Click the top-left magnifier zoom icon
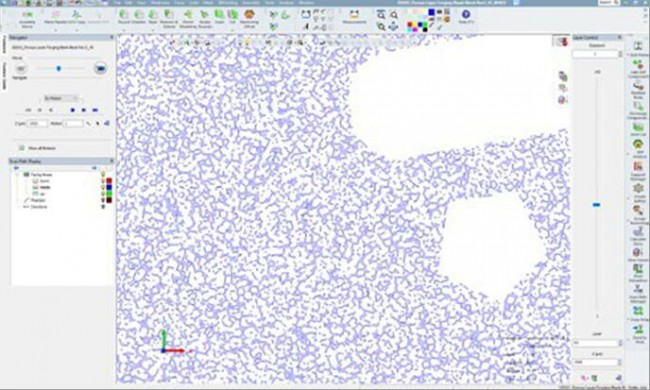The height and width of the screenshot is (390, 650). tap(380, 15)
